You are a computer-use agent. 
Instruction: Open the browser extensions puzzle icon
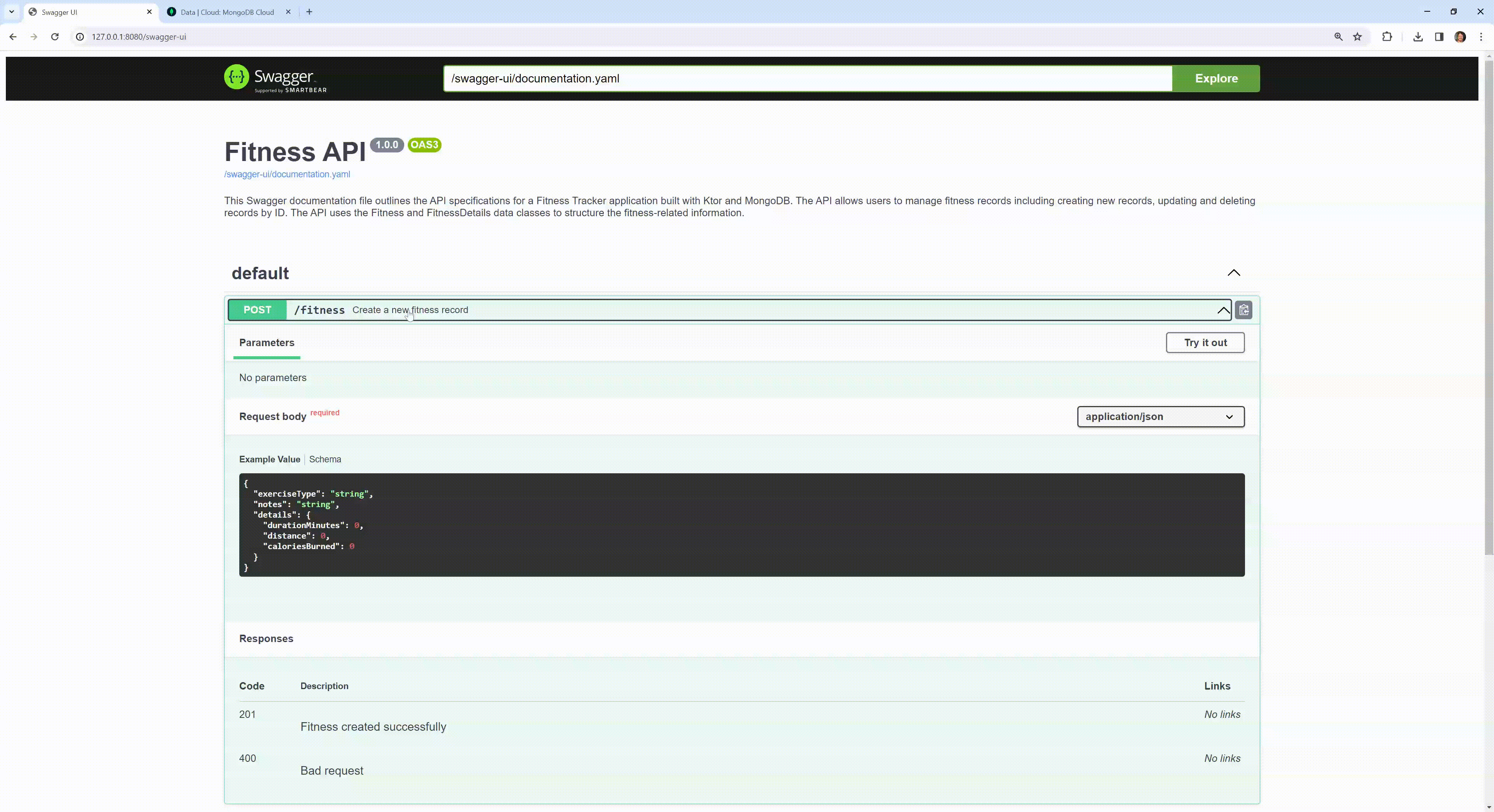click(1387, 37)
